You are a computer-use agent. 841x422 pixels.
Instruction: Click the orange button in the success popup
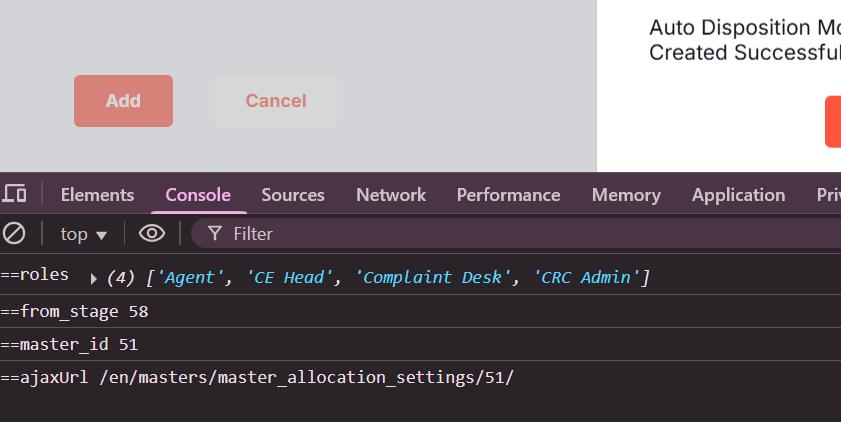pyautogui.click(x=833, y=122)
